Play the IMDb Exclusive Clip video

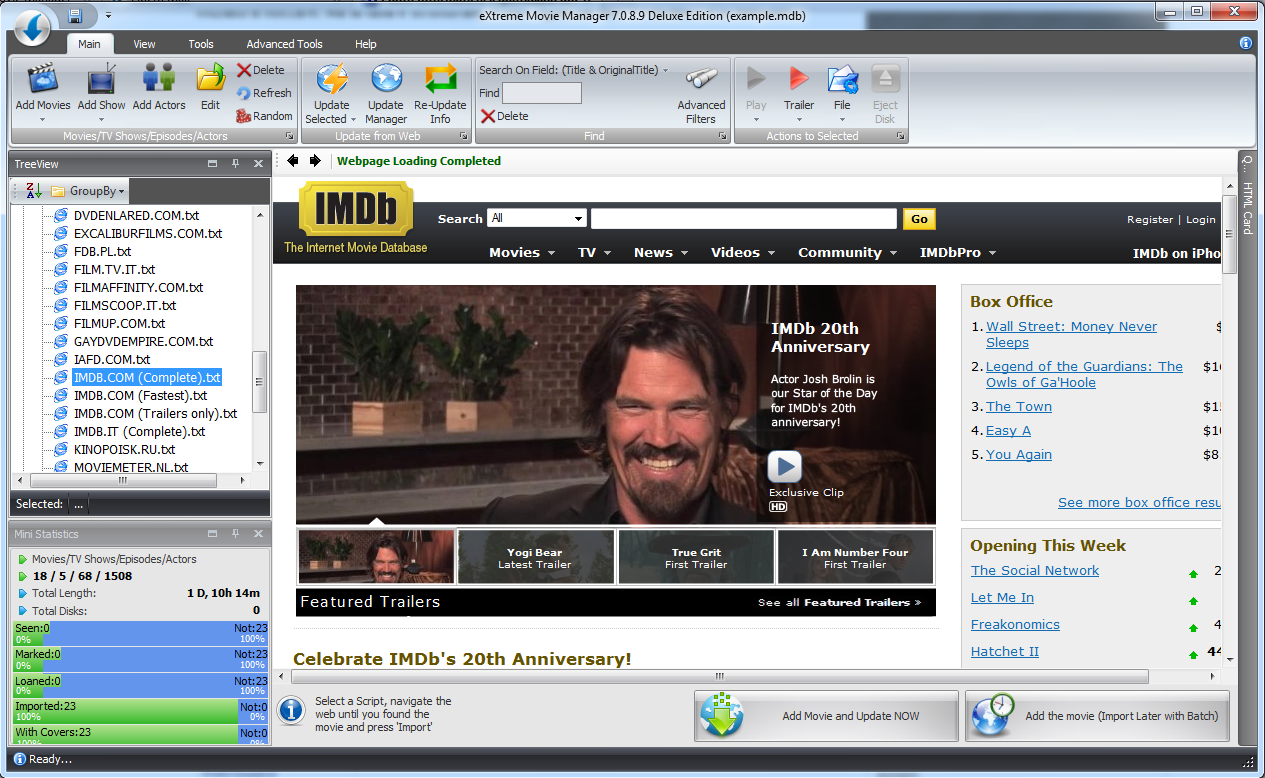point(785,467)
